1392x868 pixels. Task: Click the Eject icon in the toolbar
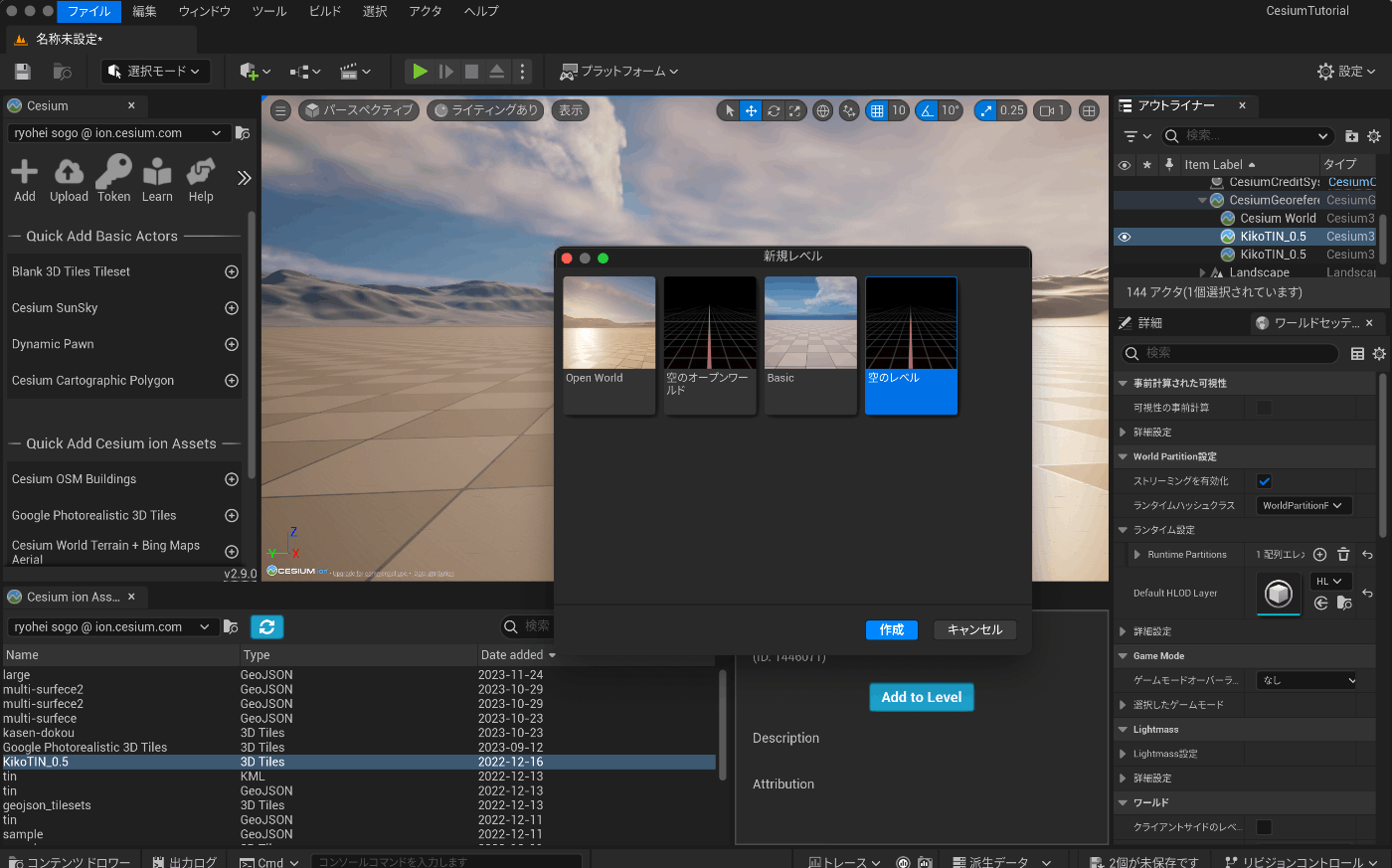(497, 72)
